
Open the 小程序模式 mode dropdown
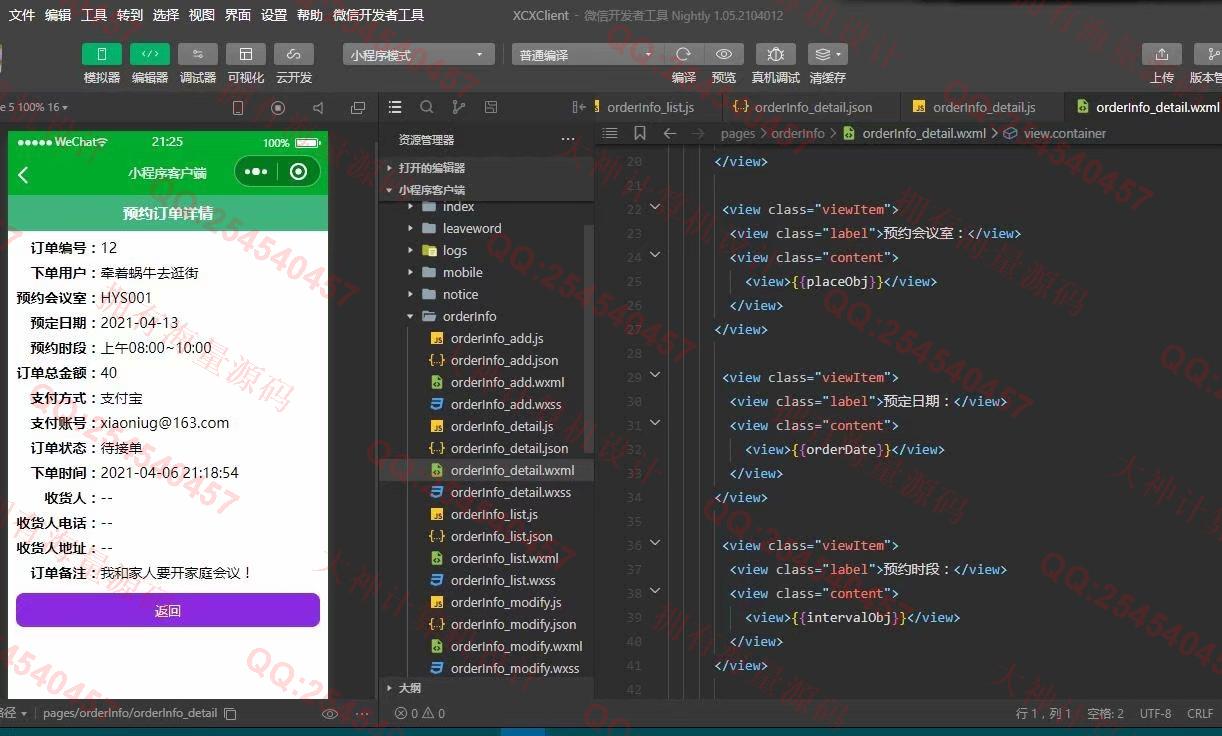tap(418, 55)
